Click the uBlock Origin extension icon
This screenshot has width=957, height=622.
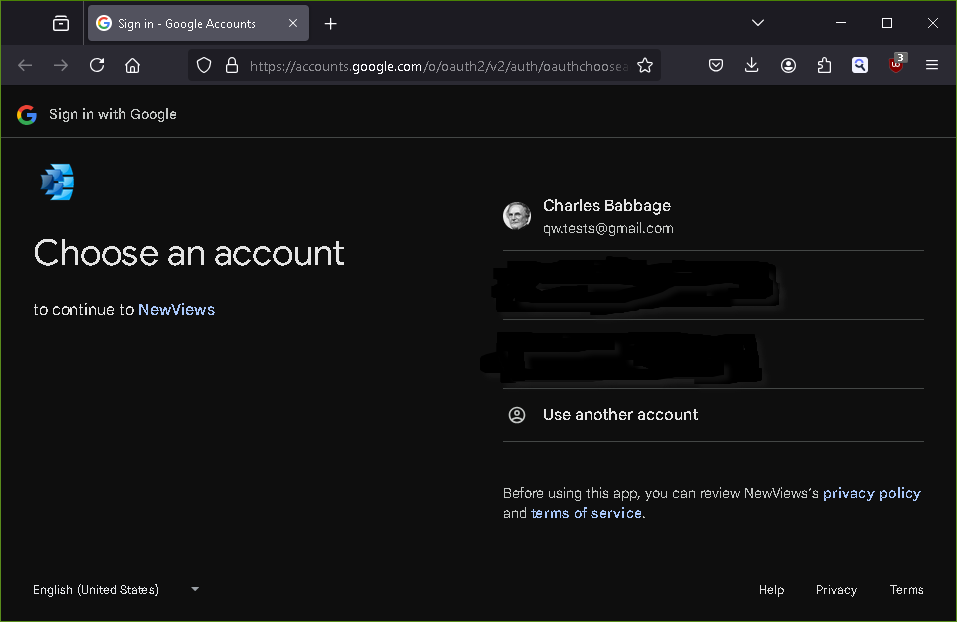896,65
